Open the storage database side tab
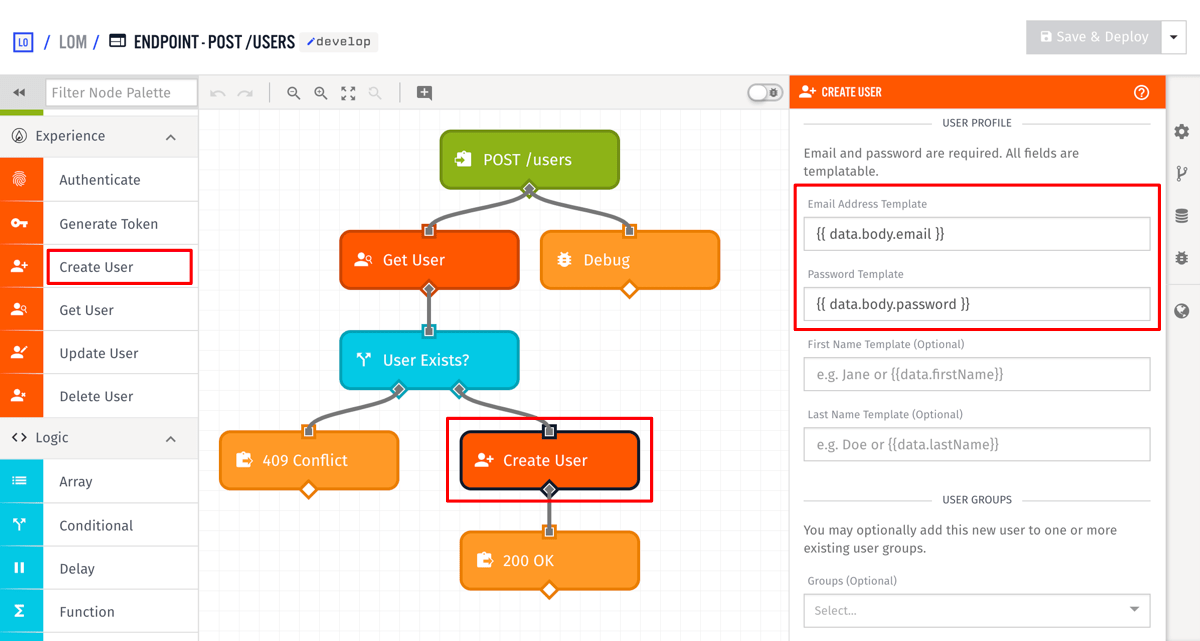The height and width of the screenshot is (641, 1200). coord(1182,216)
